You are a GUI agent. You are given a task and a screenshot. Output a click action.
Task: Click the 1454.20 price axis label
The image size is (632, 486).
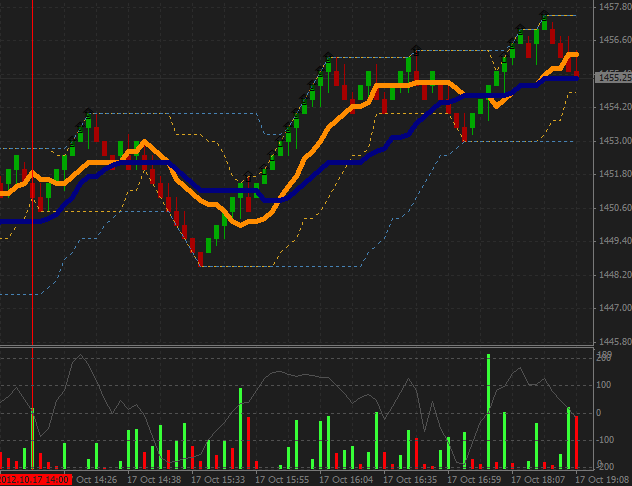[x=615, y=107]
